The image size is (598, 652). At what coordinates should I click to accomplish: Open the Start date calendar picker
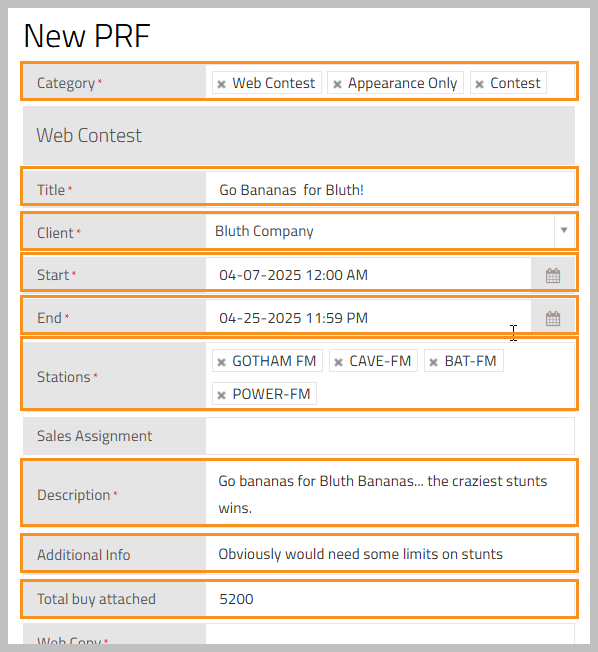point(553,275)
